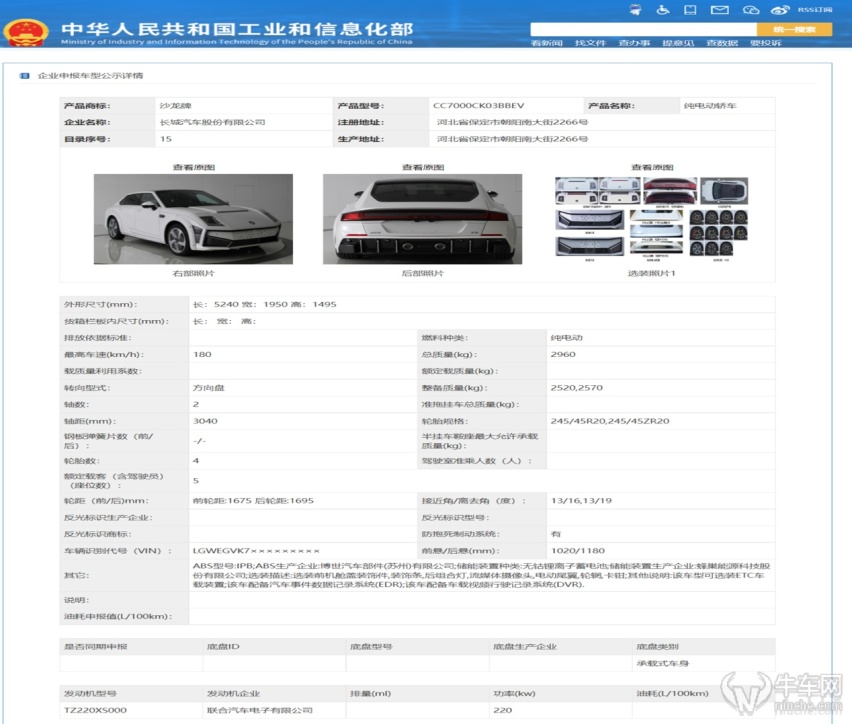Select product name 纯电动轿车

710,106
